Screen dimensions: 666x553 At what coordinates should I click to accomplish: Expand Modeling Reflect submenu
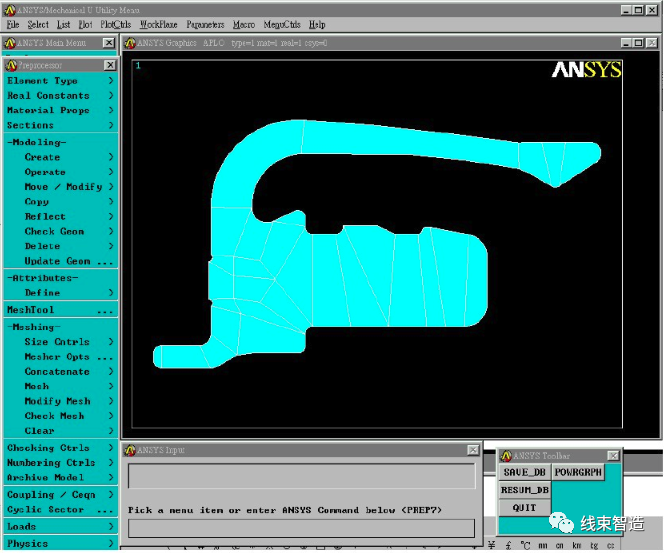click(x=60, y=217)
